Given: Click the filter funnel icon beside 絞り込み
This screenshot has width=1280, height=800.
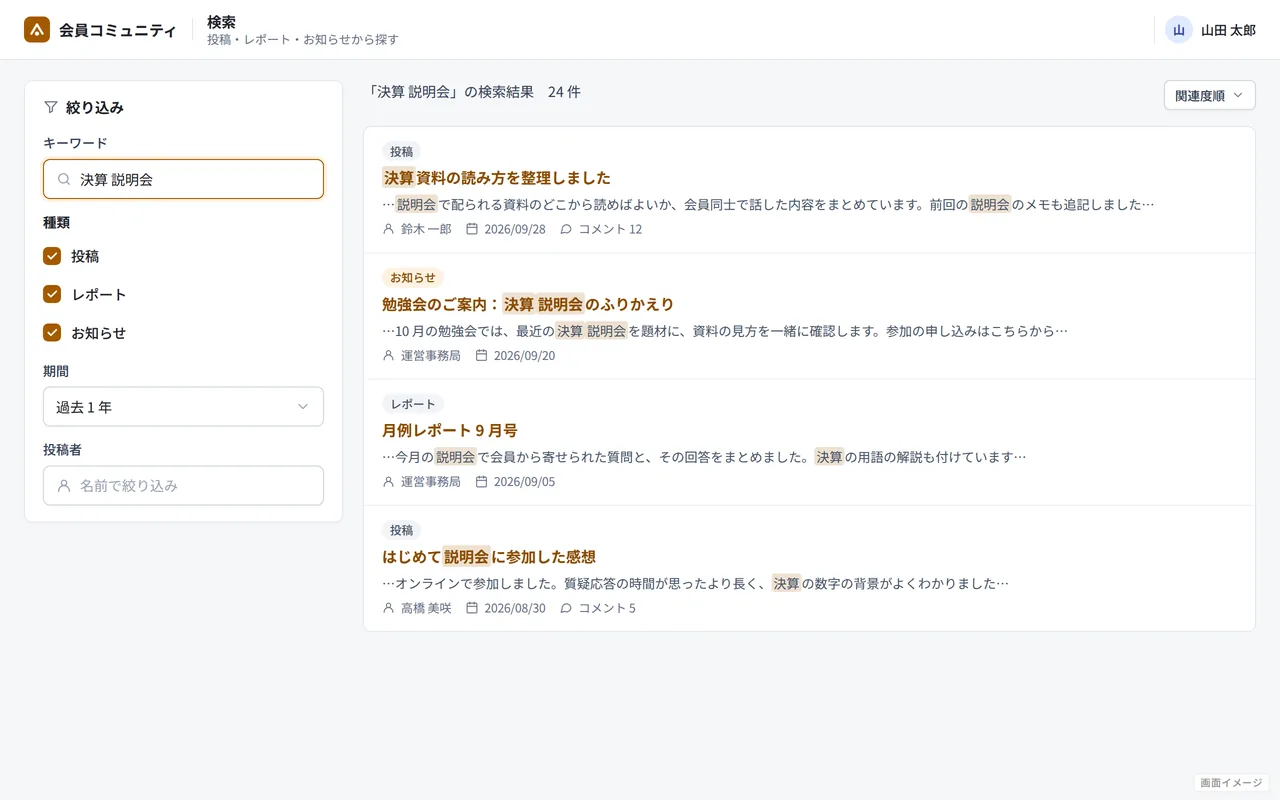Looking at the screenshot, I should tap(51, 107).
